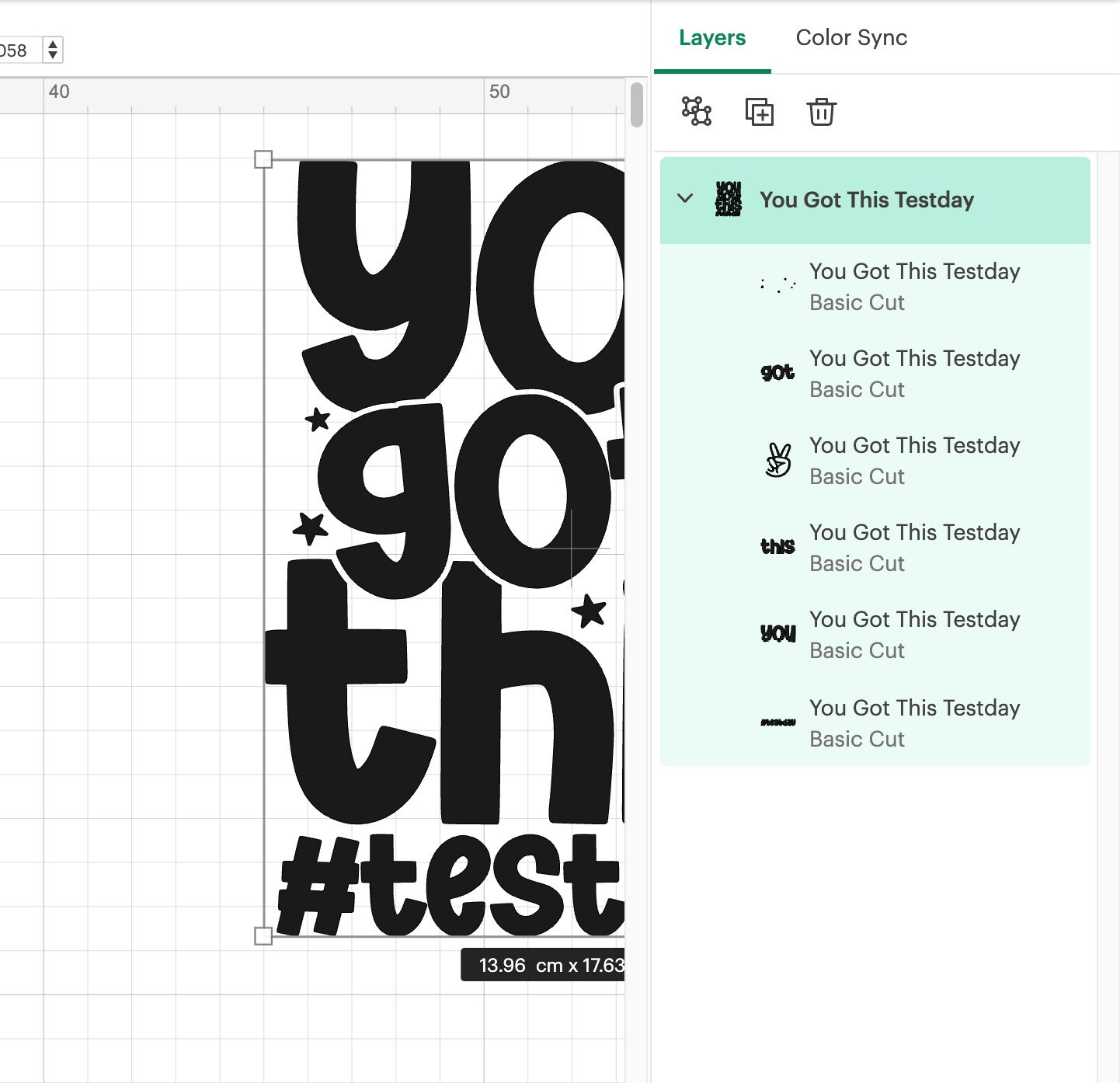Delete the selected layer with the trash icon
Screen dimensions: 1120x1083
click(821, 112)
